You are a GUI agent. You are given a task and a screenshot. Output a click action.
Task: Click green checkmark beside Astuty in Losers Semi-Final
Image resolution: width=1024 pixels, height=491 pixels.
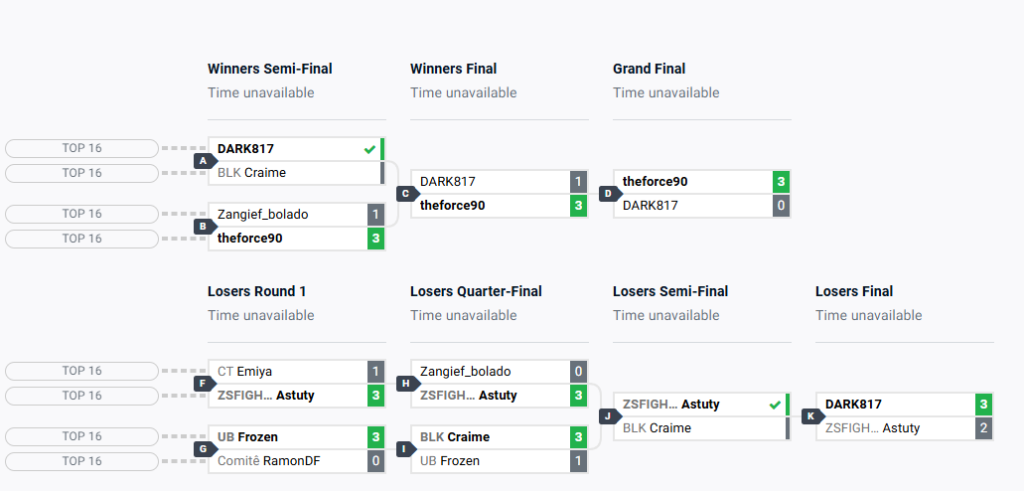(x=774, y=405)
